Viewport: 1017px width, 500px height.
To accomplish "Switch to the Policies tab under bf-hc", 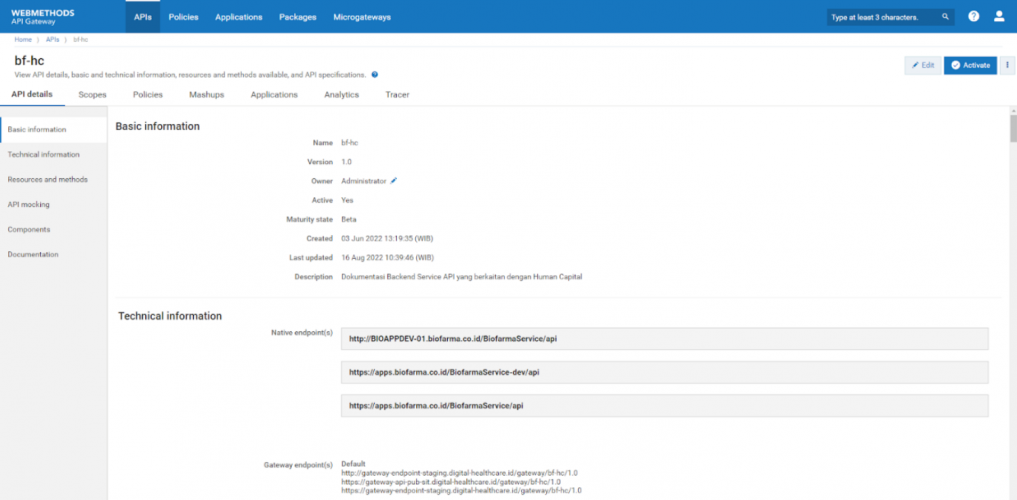I will coord(148,95).
